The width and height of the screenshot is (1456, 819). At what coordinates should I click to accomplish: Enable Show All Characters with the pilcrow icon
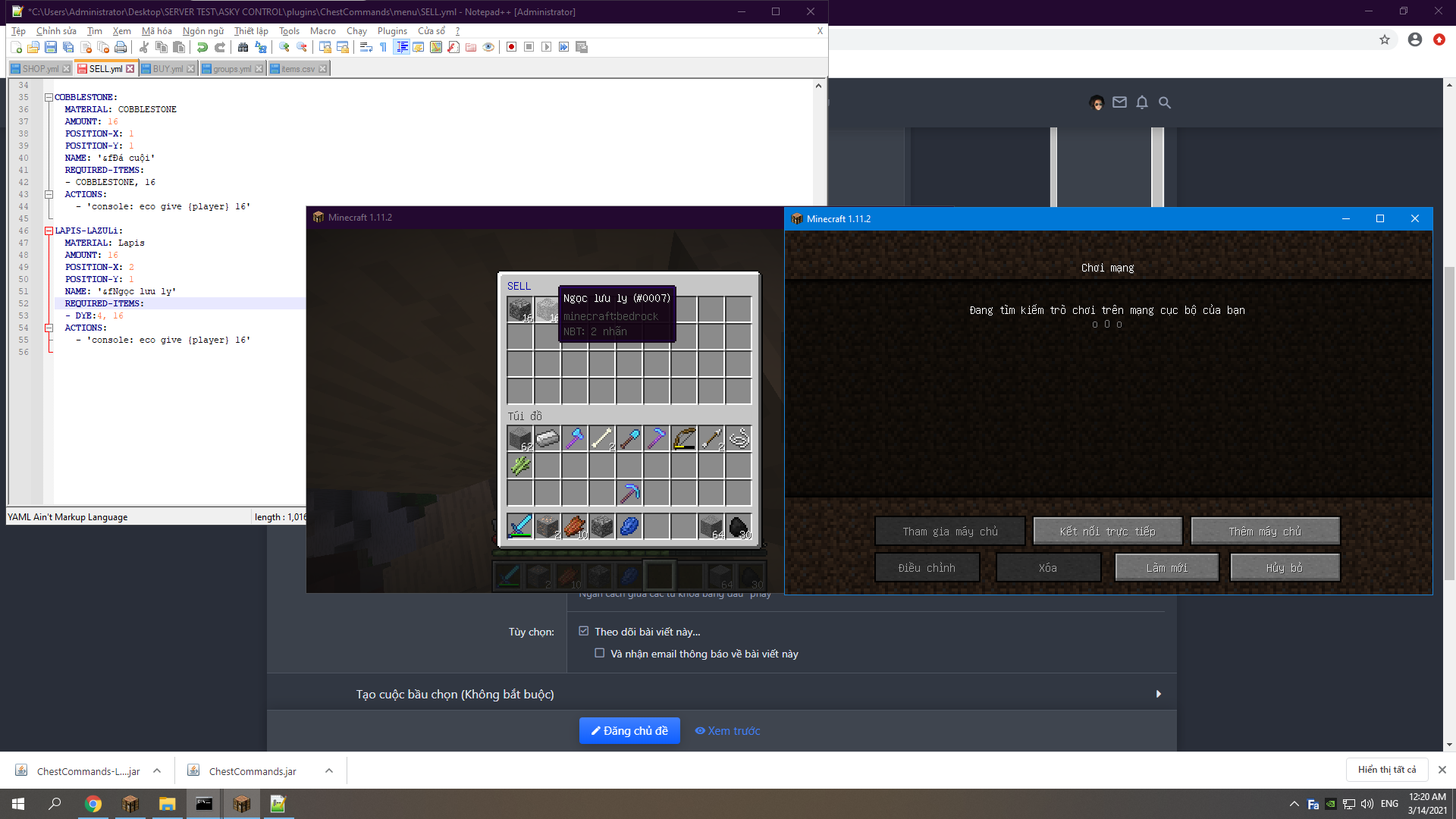[x=384, y=47]
